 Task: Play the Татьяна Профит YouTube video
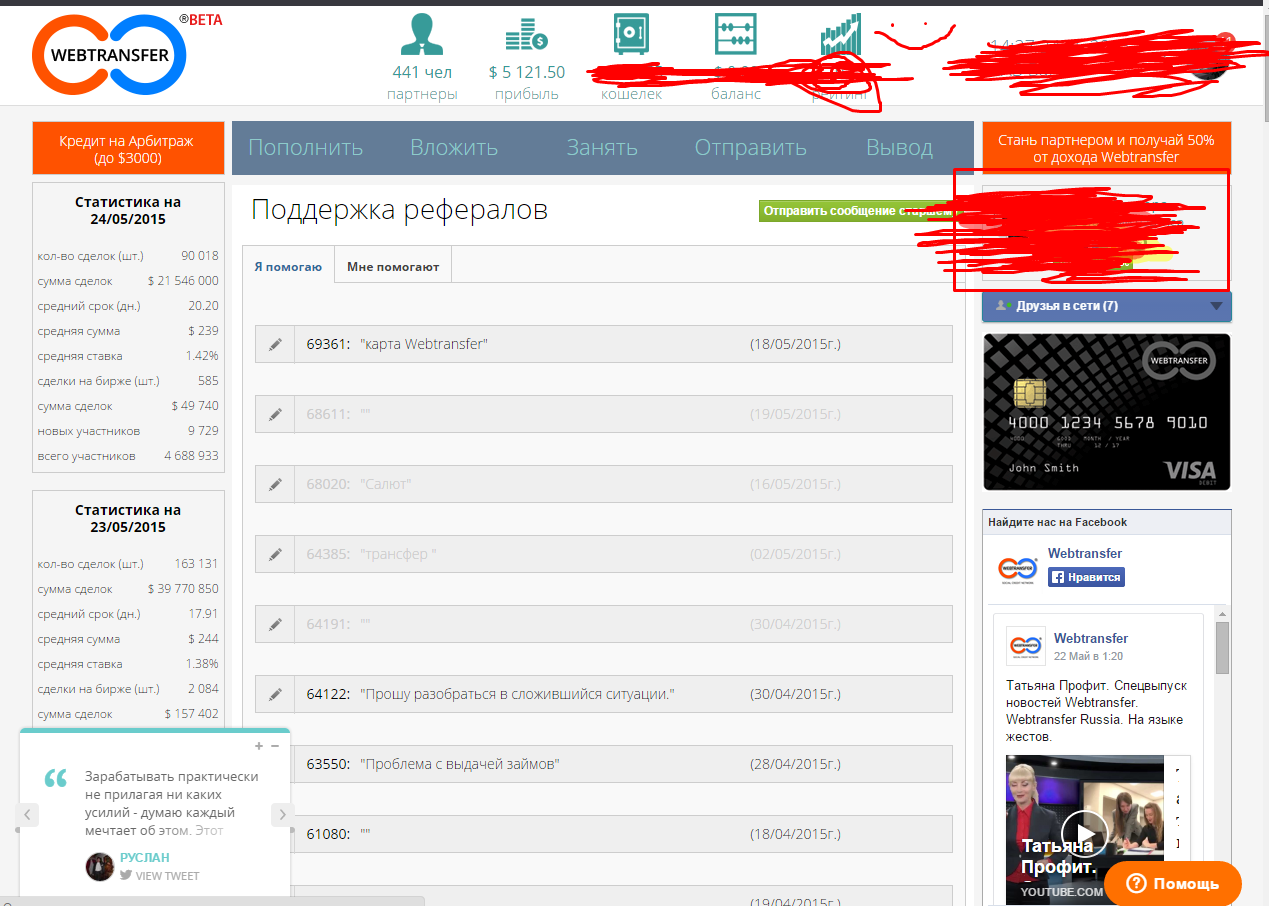(1084, 832)
